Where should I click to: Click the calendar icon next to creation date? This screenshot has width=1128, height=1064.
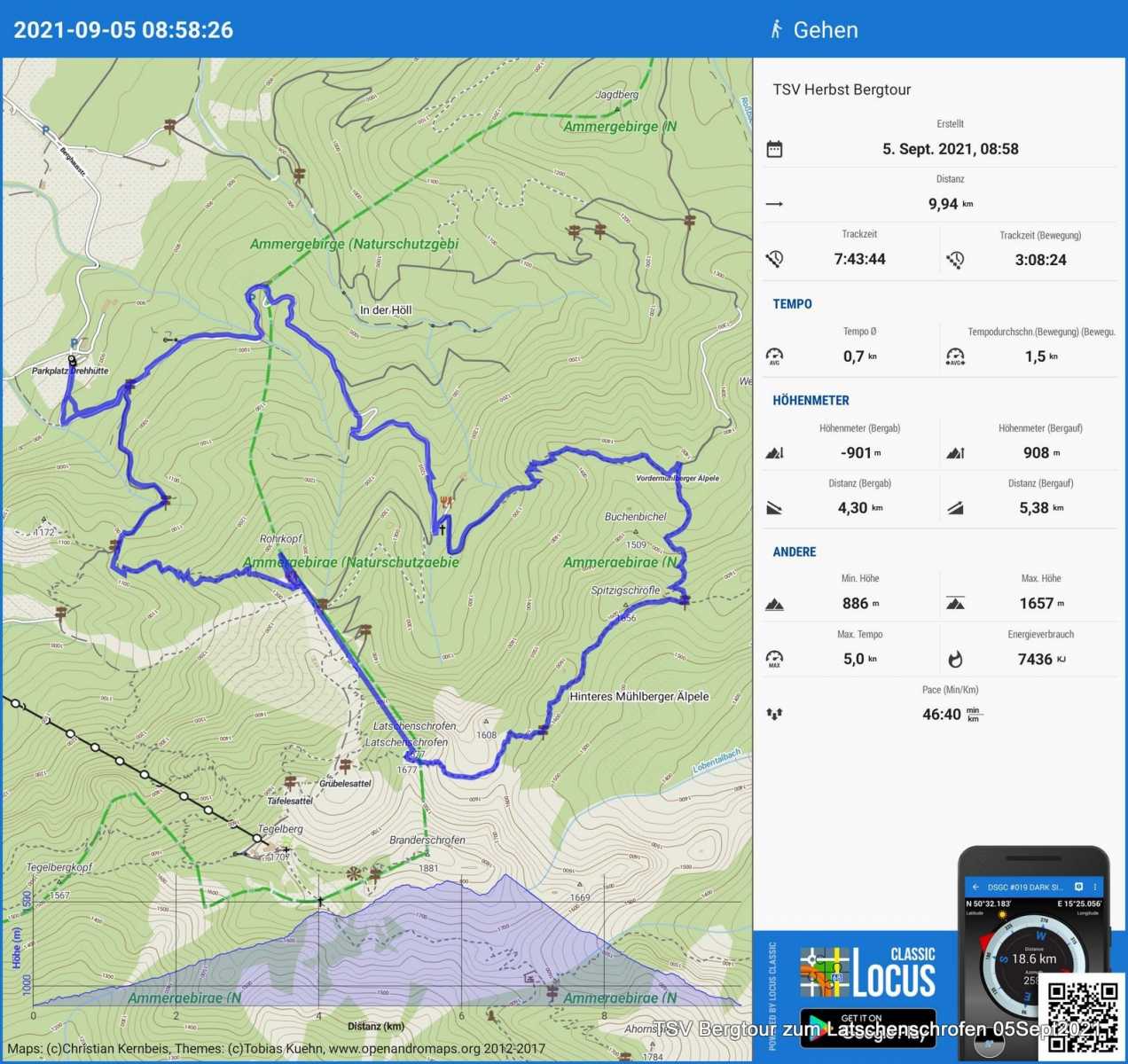pyautogui.click(x=774, y=149)
